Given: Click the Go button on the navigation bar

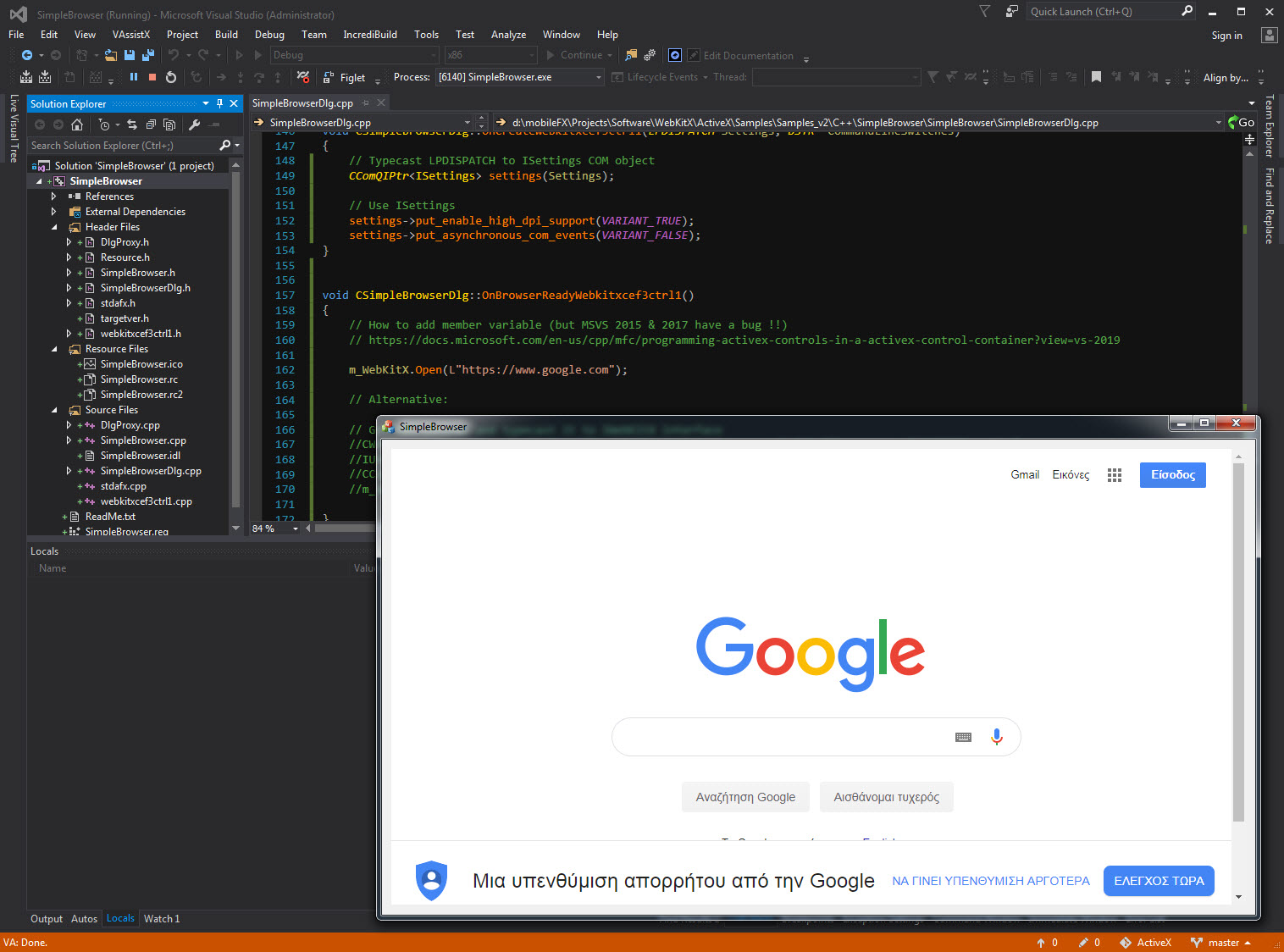Looking at the screenshot, I should (x=1242, y=123).
